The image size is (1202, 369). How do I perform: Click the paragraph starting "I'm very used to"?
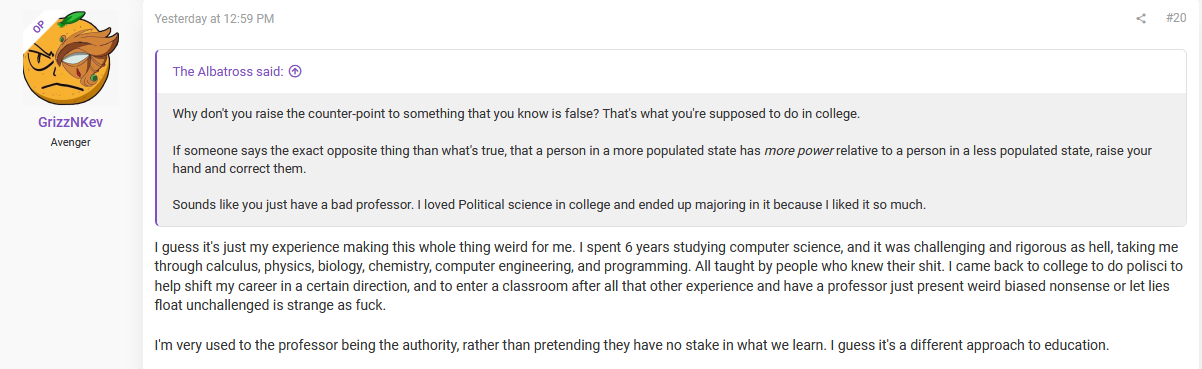coord(632,346)
